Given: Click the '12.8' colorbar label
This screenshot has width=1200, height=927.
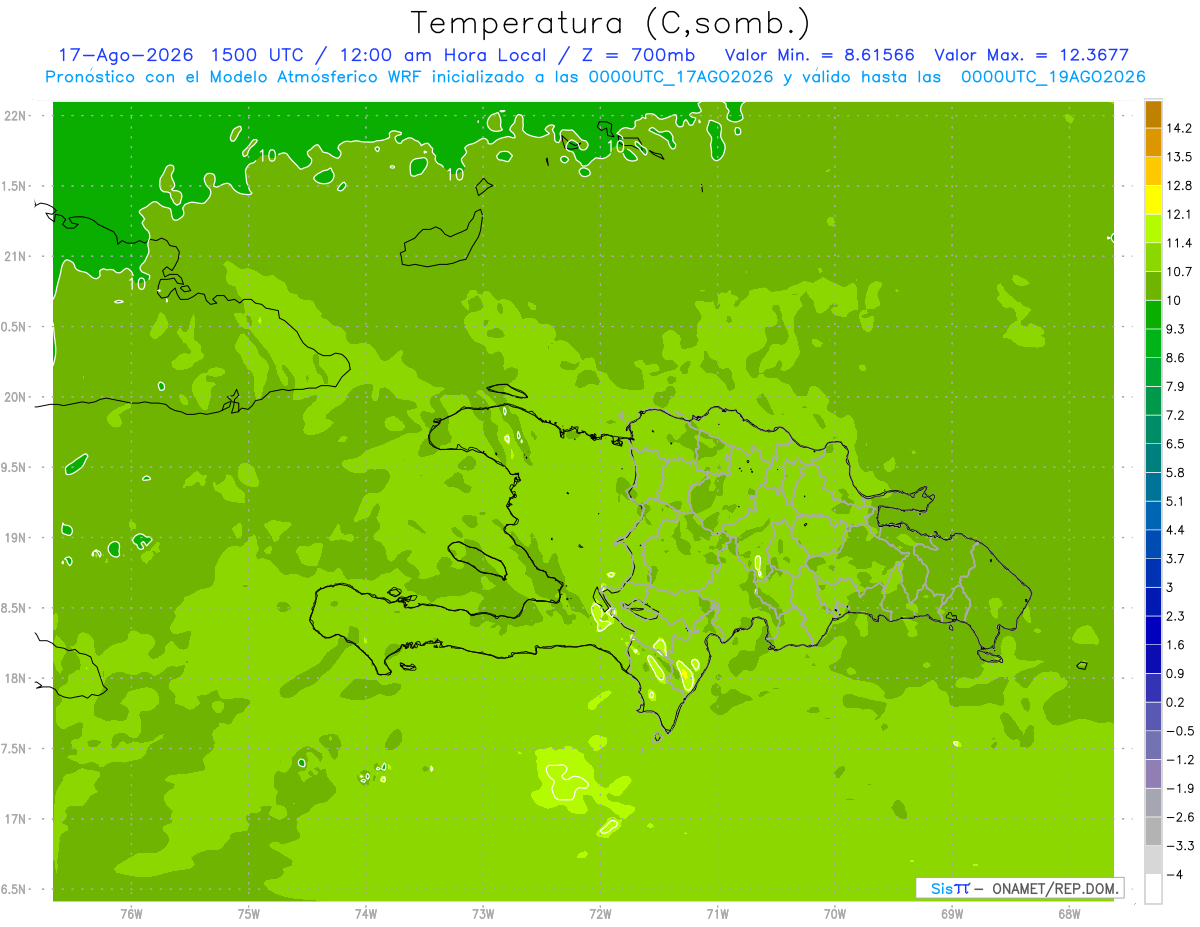Looking at the screenshot, I should [x=1181, y=186].
